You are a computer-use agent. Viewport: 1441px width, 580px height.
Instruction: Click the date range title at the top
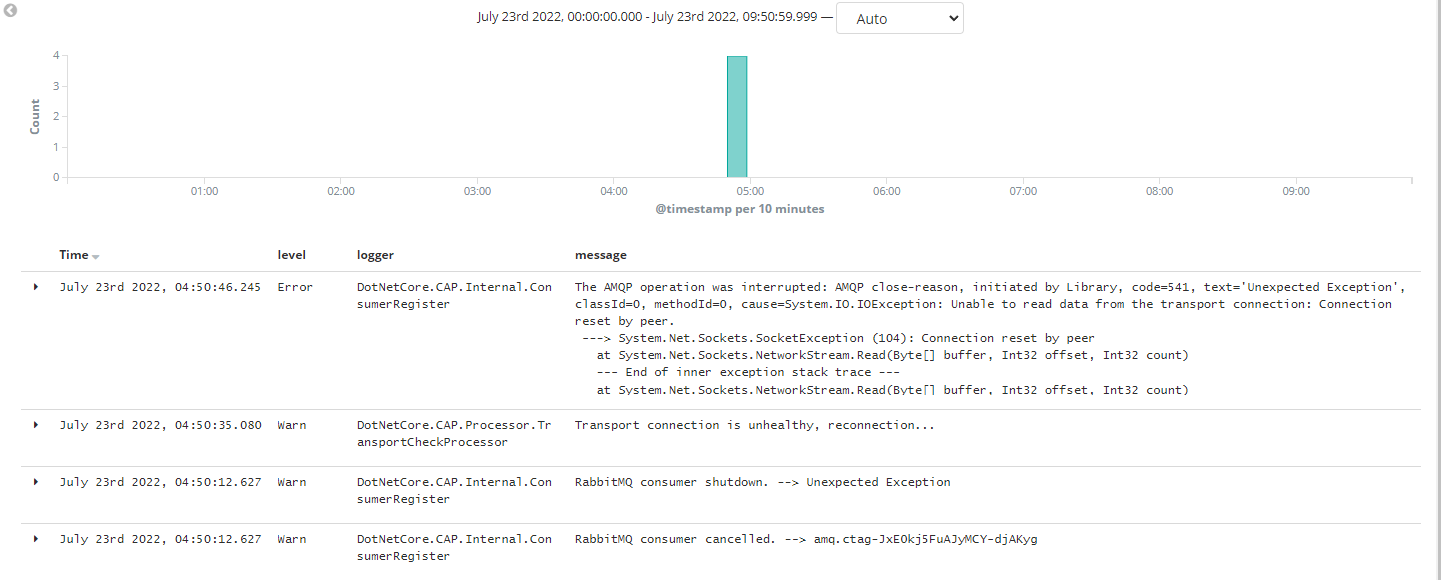[643, 16]
